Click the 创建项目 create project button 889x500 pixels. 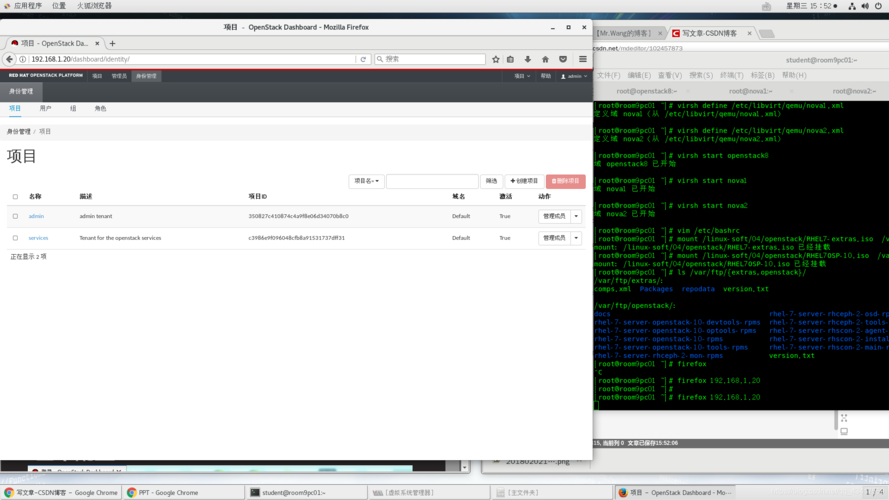click(524, 181)
